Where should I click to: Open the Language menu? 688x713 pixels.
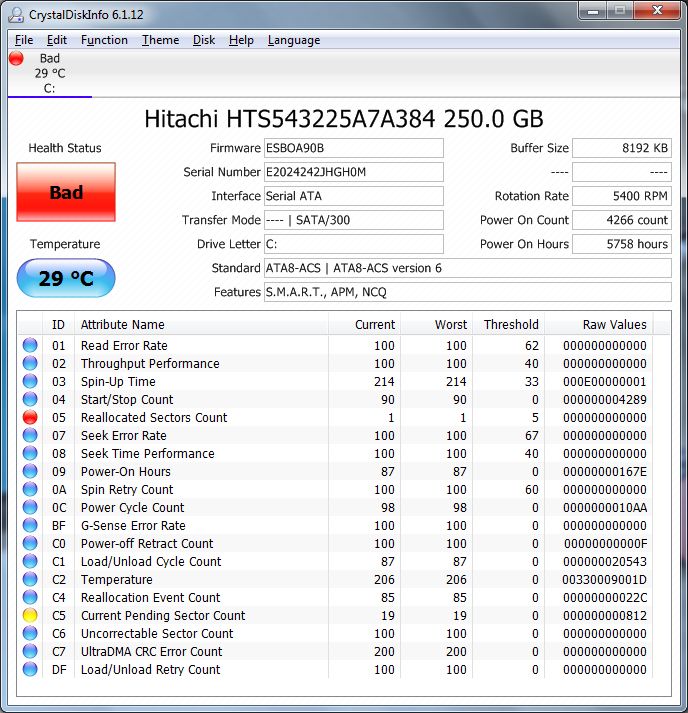pyautogui.click(x=294, y=40)
